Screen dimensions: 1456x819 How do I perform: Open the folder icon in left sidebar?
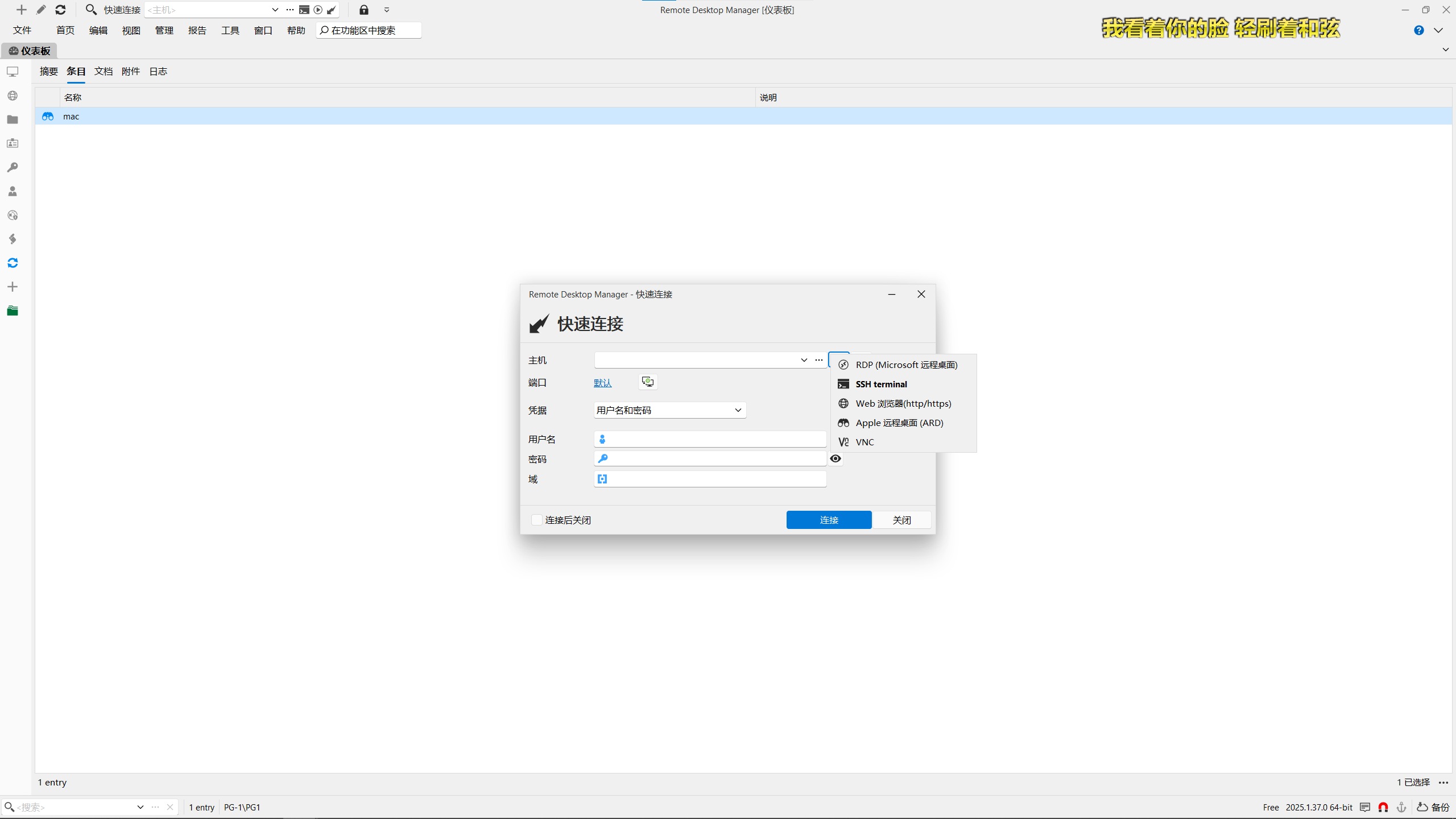click(x=13, y=119)
